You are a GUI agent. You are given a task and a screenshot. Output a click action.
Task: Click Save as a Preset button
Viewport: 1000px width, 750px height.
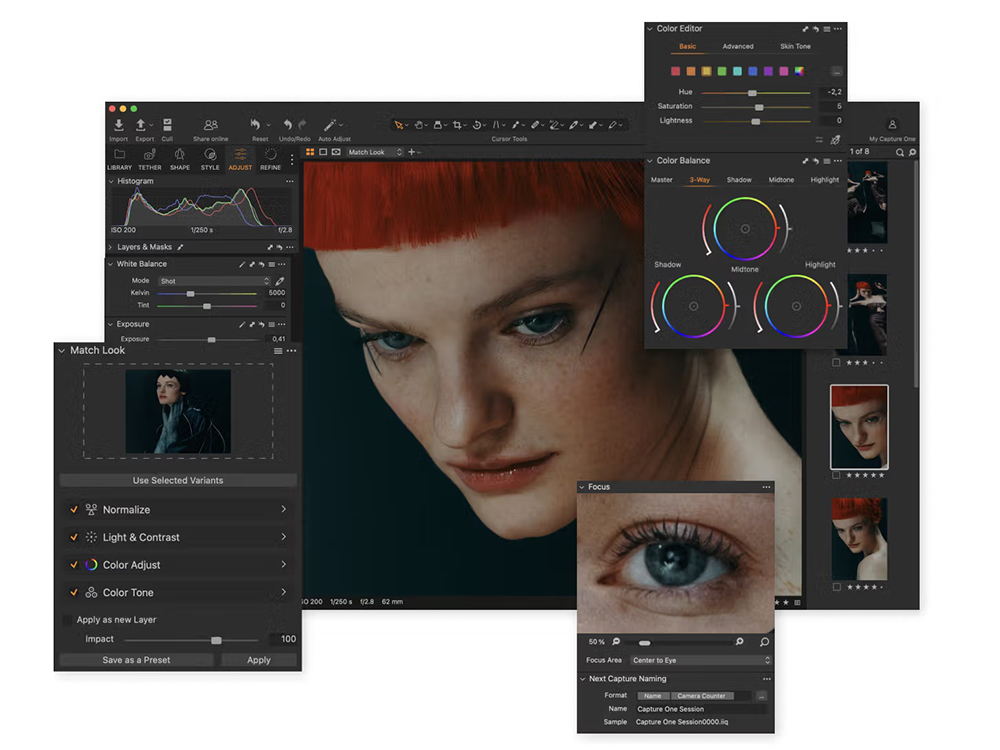136,660
